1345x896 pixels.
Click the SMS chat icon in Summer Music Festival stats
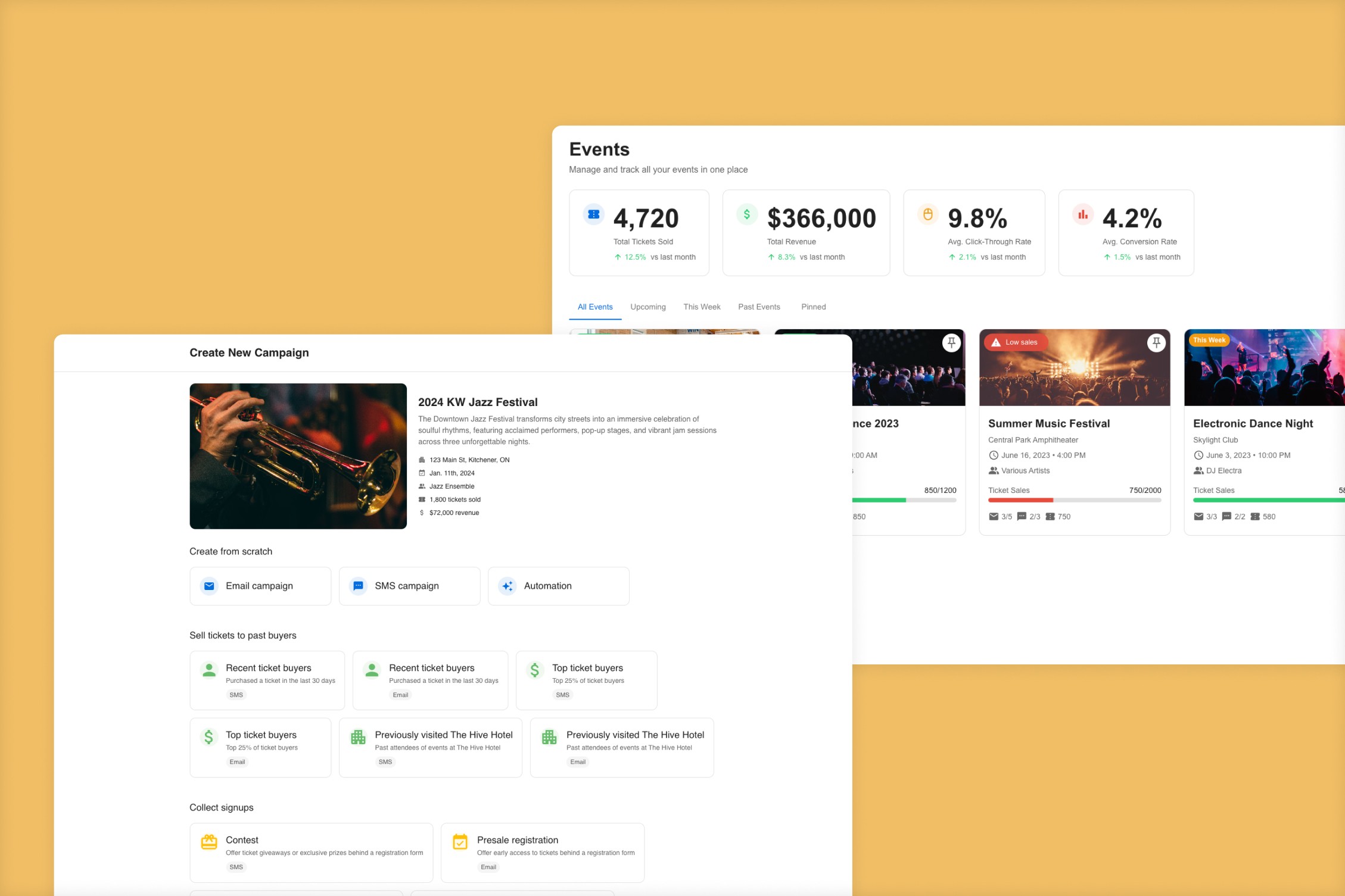pyautogui.click(x=1022, y=517)
